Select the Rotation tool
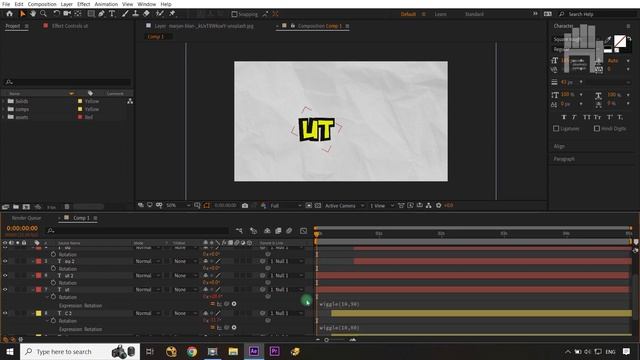This screenshot has height=360, width=640. [56, 14]
